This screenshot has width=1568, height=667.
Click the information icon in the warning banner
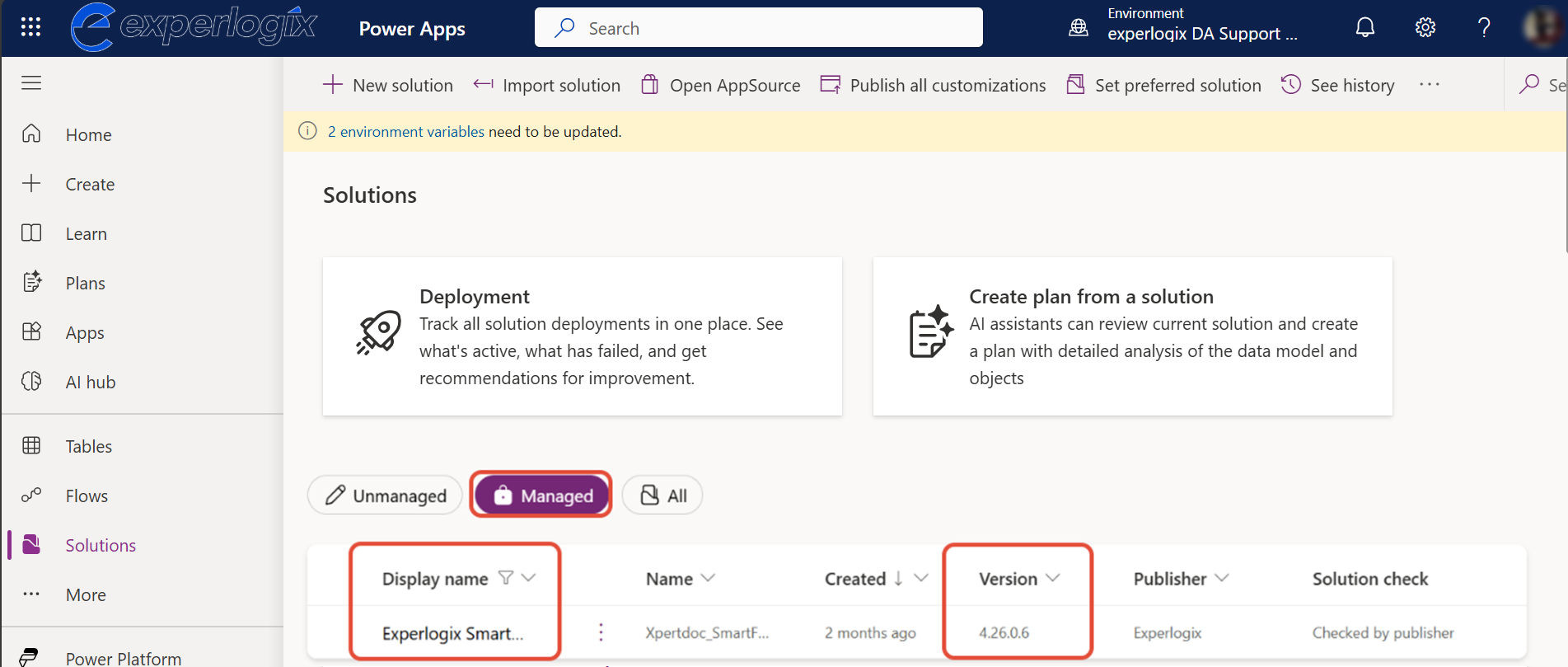(307, 131)
